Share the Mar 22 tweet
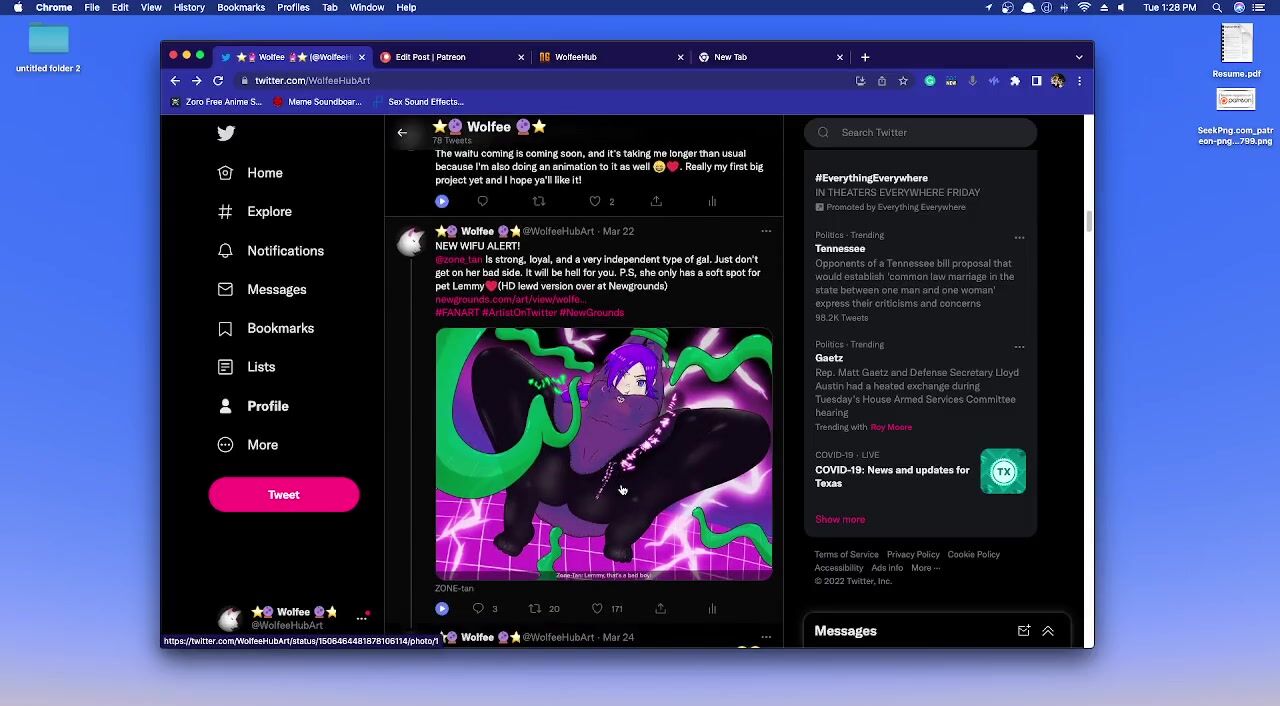Image resolution: width=1280 pixels, height=706 pixels. [660, 609]
